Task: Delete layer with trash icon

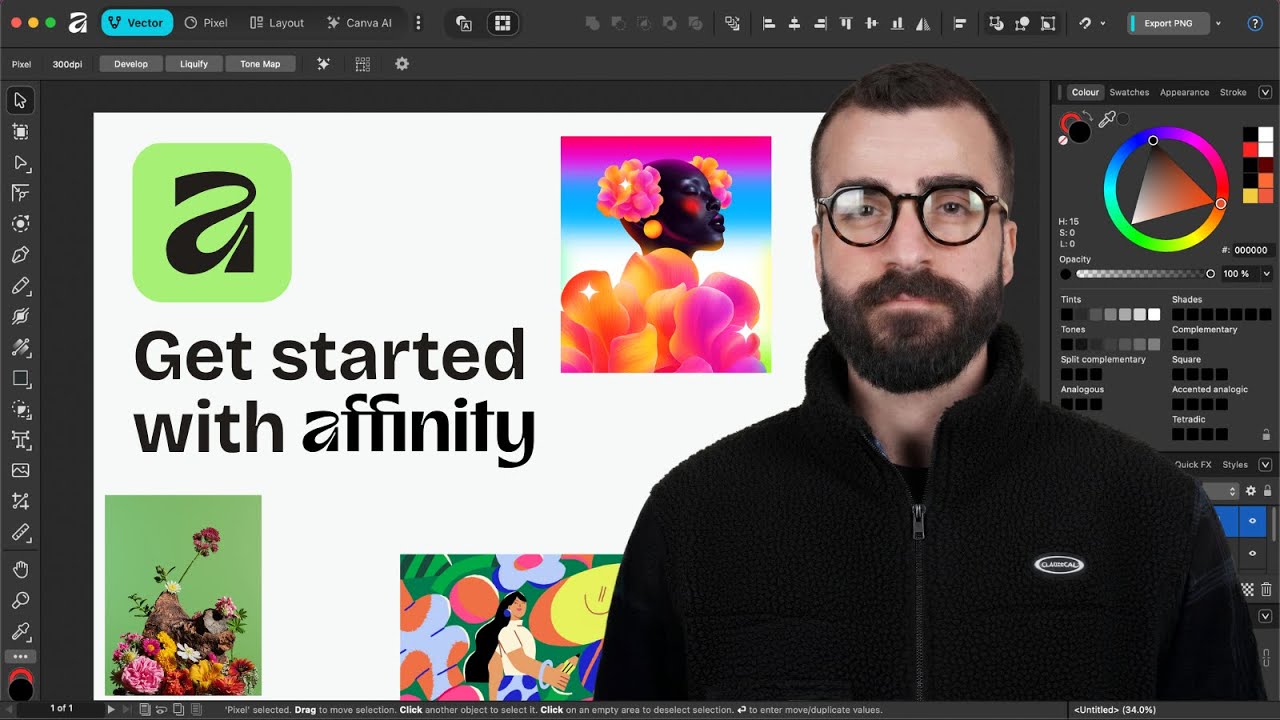Action: [1266, 590]
